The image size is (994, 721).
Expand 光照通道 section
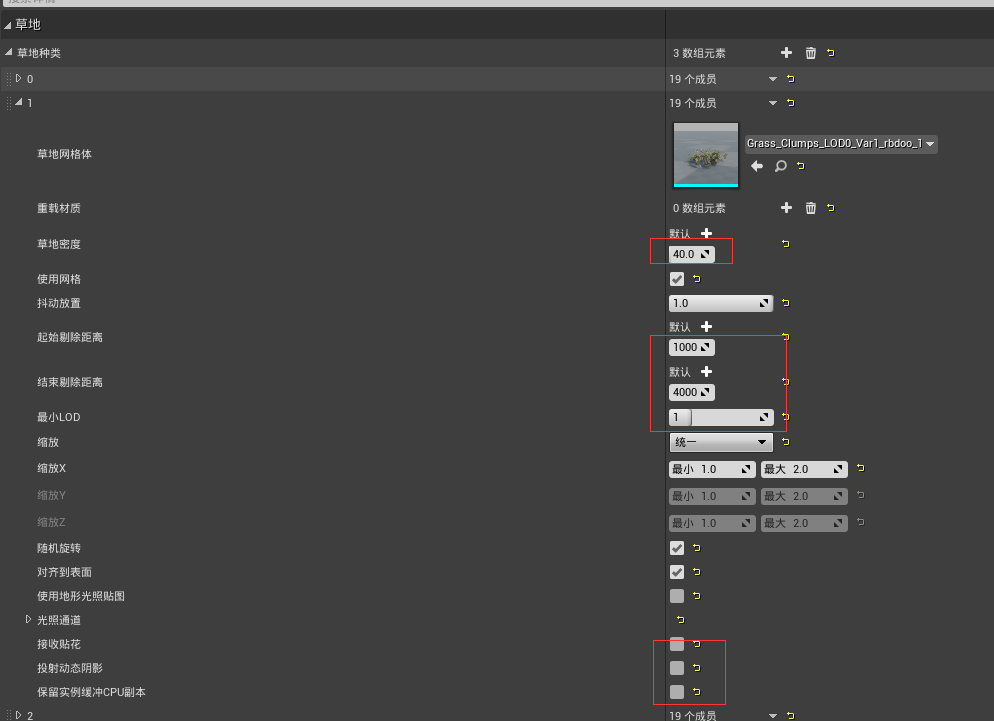[x=29, y=620]
